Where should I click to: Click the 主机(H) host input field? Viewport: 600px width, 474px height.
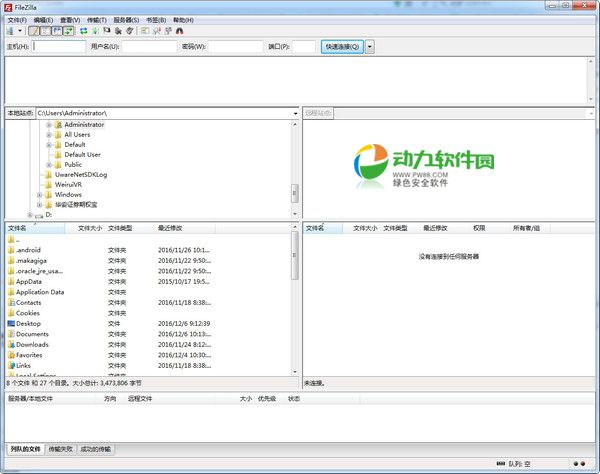point(59,47)
